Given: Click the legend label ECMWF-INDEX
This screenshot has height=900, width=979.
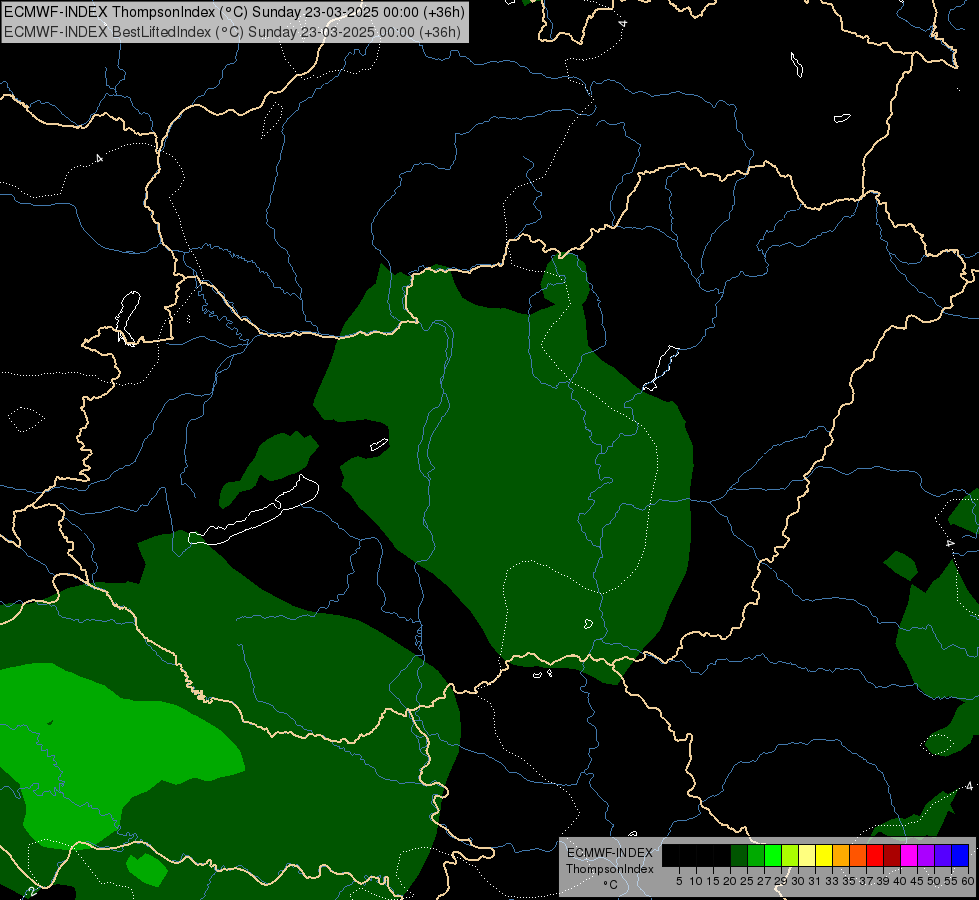Looking at the screenshot, I should [x=610, y=853].
